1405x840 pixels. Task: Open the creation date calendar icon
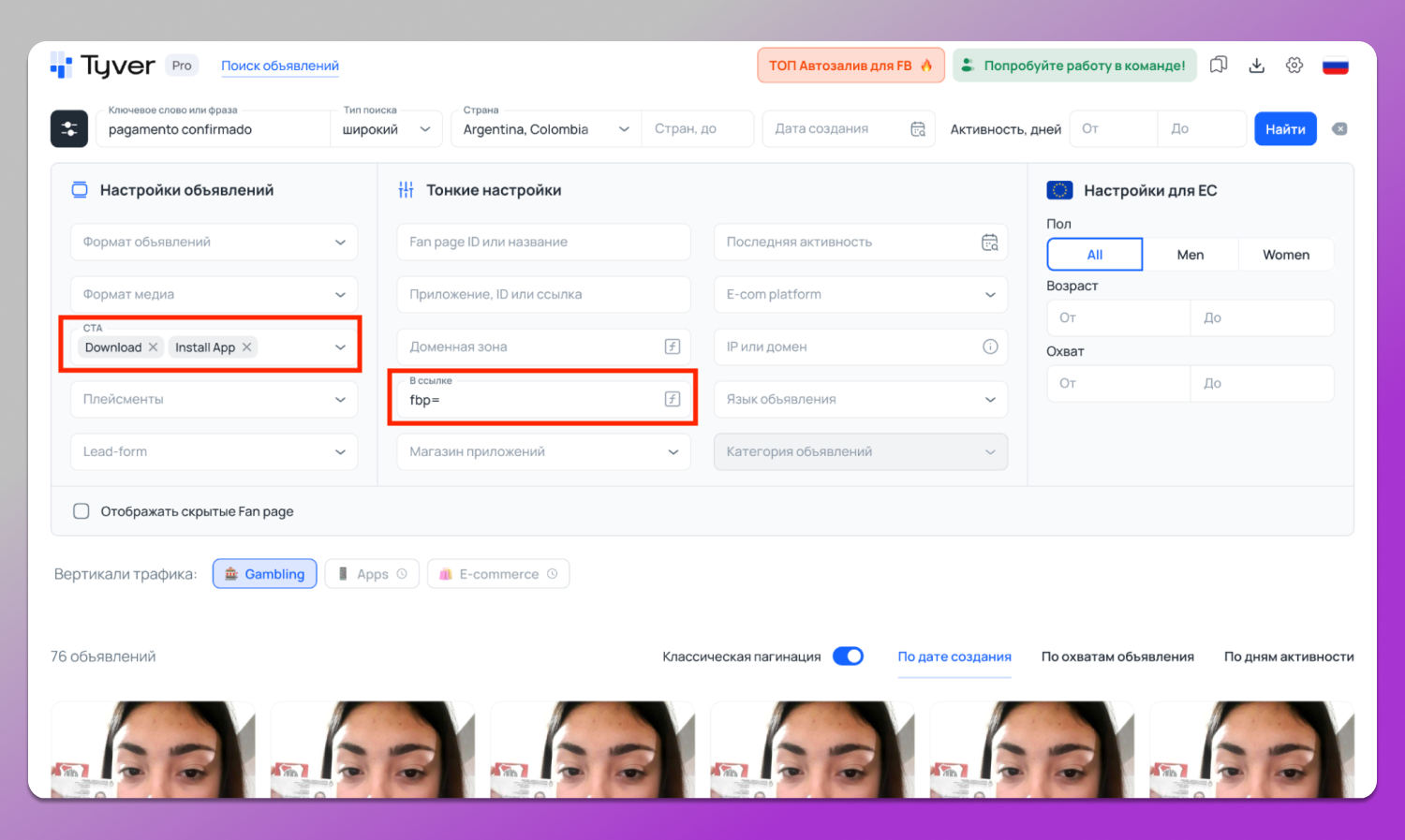(918, 129)
